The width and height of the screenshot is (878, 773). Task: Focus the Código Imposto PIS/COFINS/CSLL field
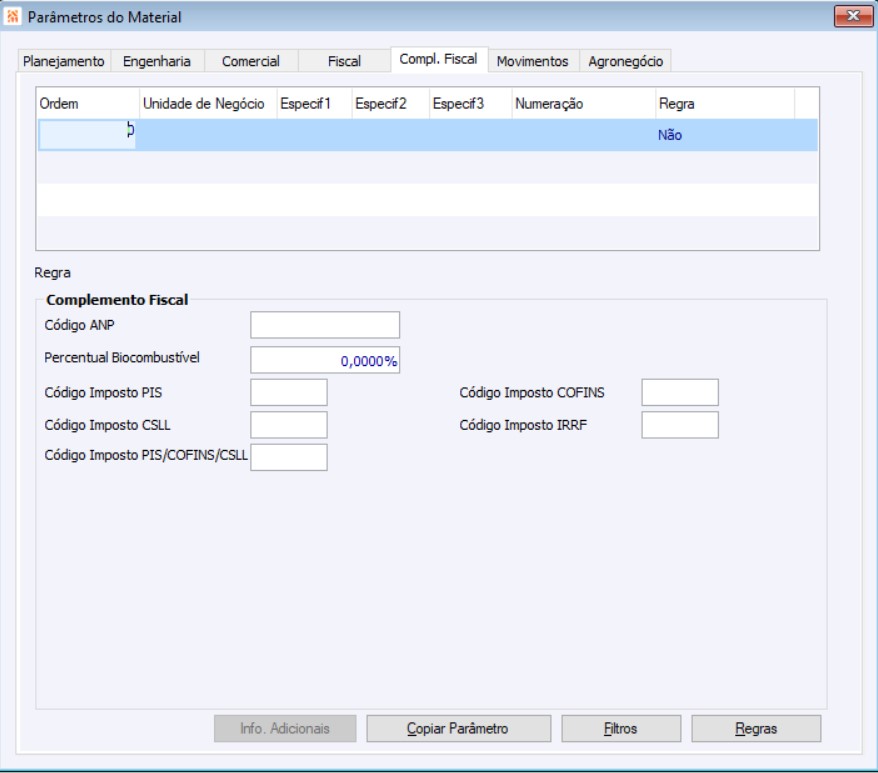pos(288,457)
